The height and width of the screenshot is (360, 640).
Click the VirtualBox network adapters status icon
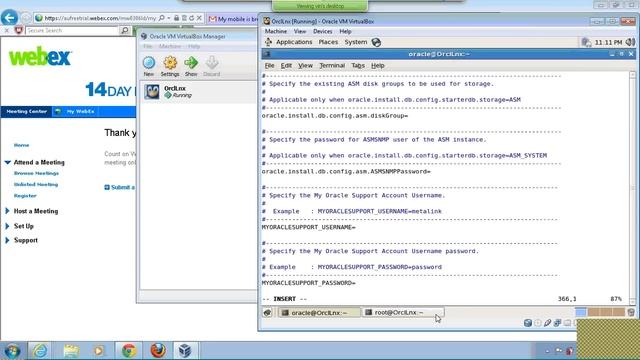558,323
